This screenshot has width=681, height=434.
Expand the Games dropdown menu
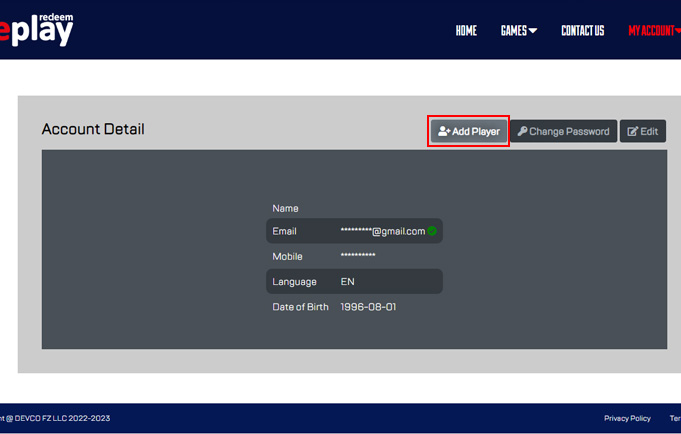tap(518, 31)
